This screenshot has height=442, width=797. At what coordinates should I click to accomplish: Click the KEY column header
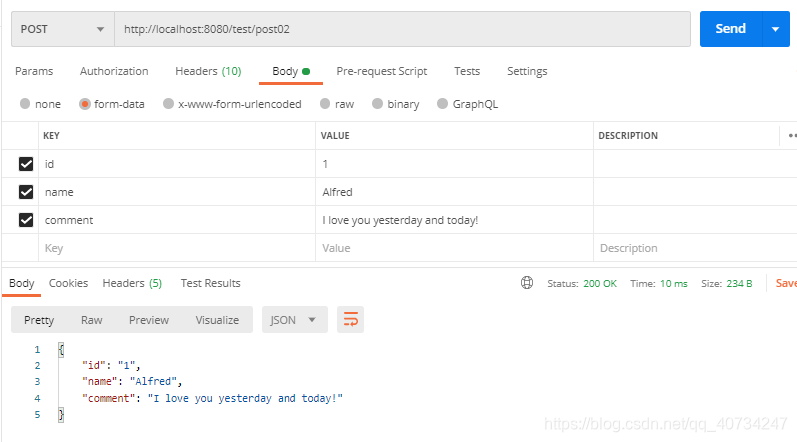point(51,136)
